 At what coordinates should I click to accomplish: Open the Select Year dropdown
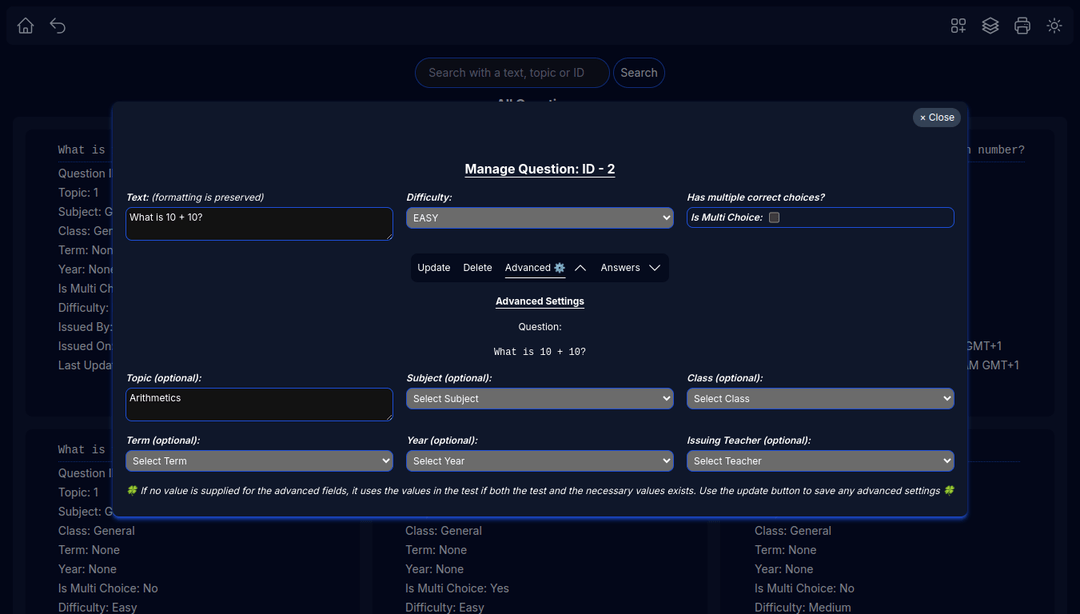click(539, 461)
